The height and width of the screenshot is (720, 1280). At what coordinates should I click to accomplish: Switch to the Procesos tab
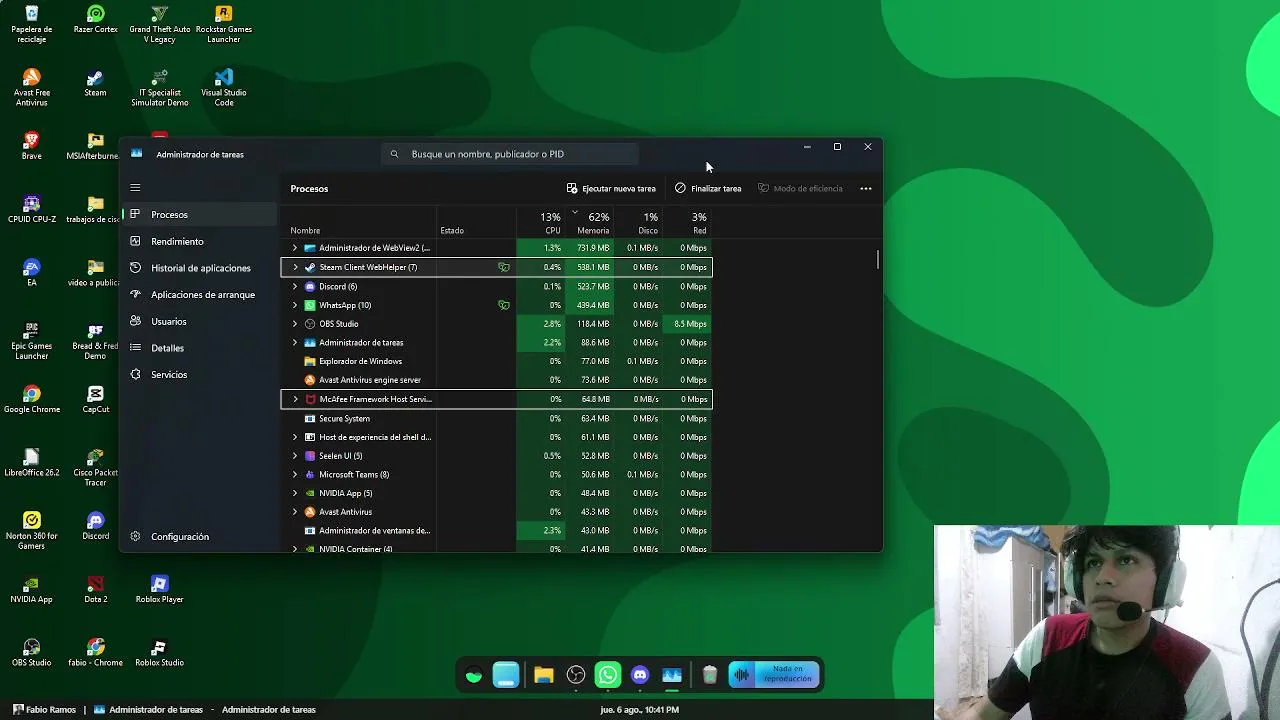(199, 214)
